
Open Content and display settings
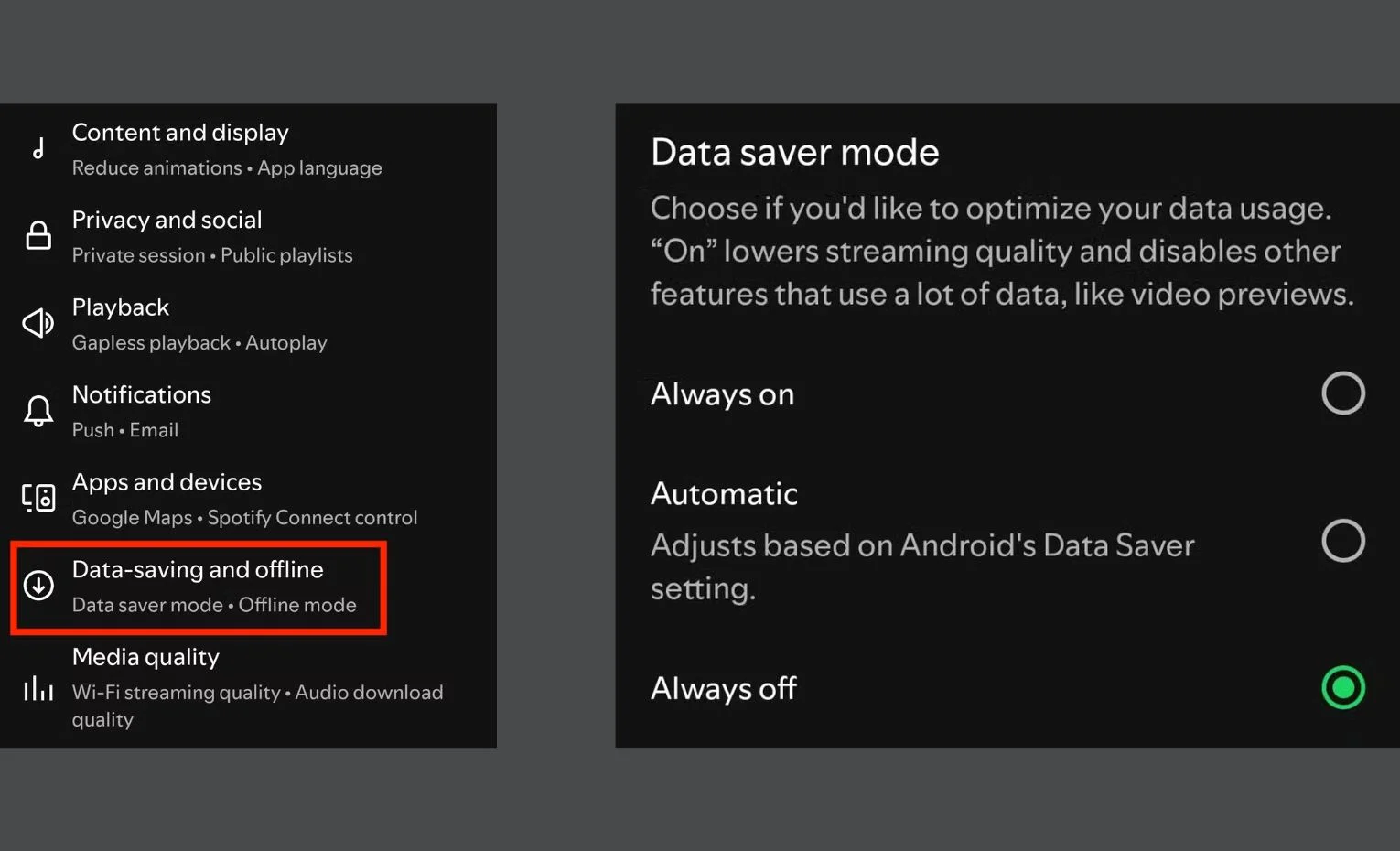pos(248,149)
